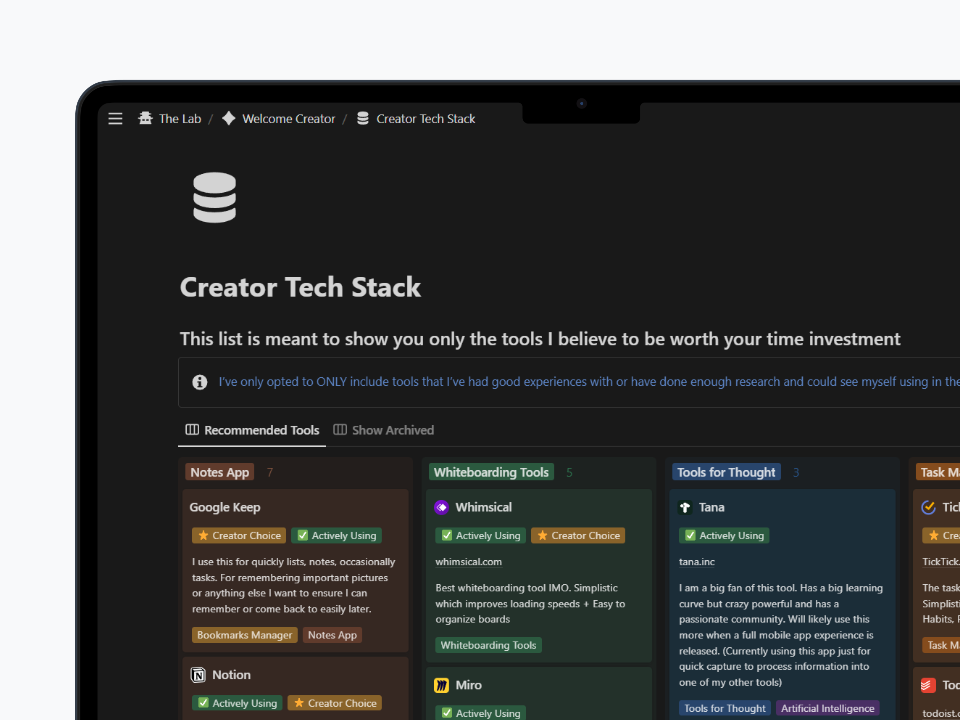Screen dimensions: 960x720
Task: Click the checkmark on Whimsical's Actively Using tag
Action: [x=447, y=536]
